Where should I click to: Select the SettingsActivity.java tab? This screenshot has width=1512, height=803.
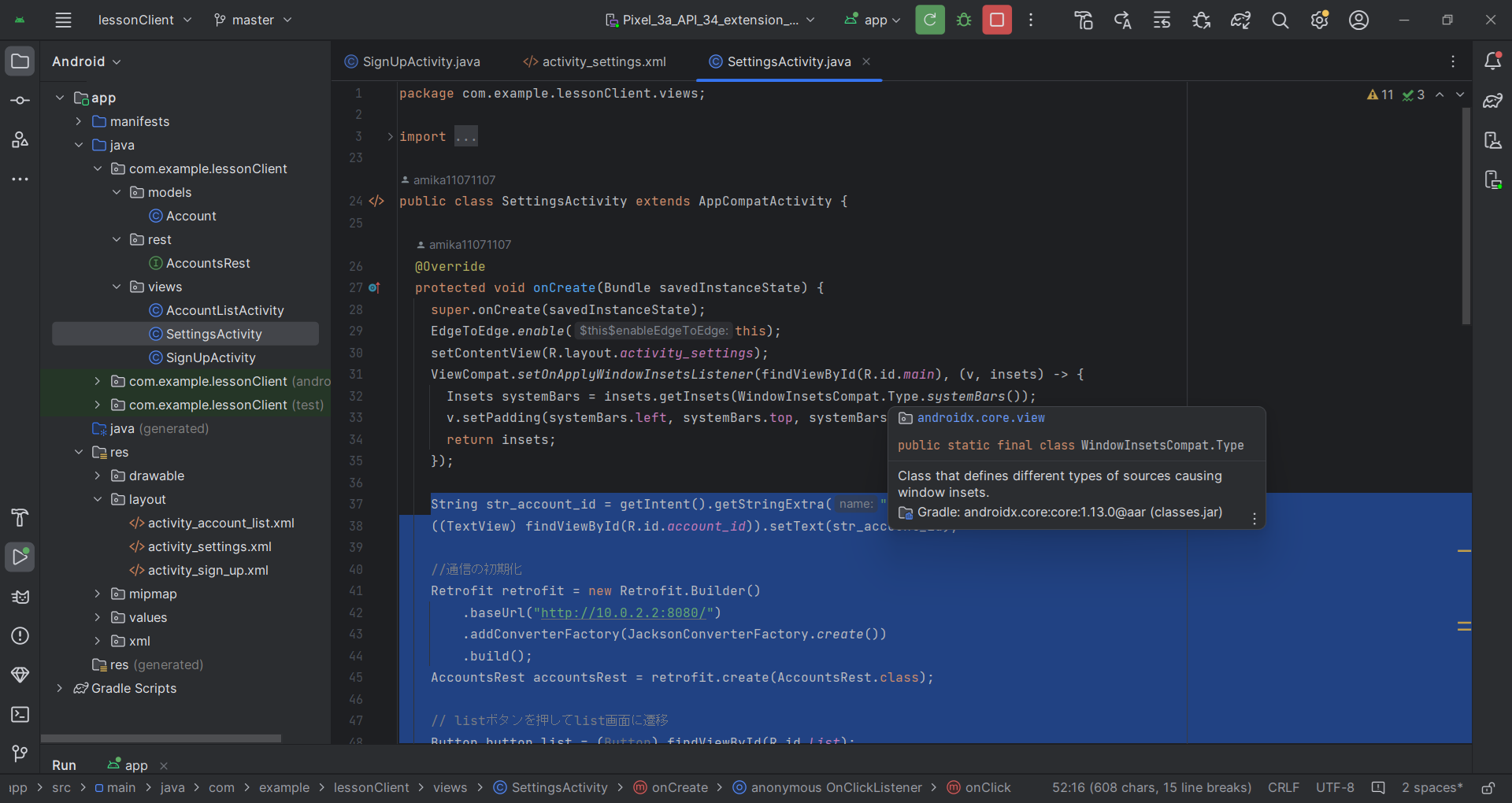788,61
